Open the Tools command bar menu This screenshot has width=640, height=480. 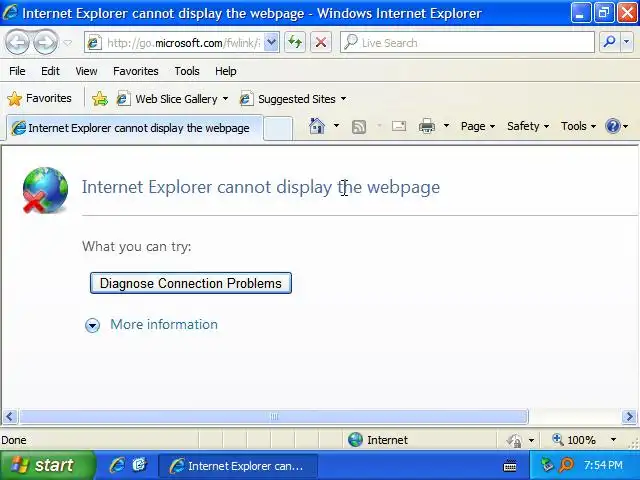click(x=578, y=126)
